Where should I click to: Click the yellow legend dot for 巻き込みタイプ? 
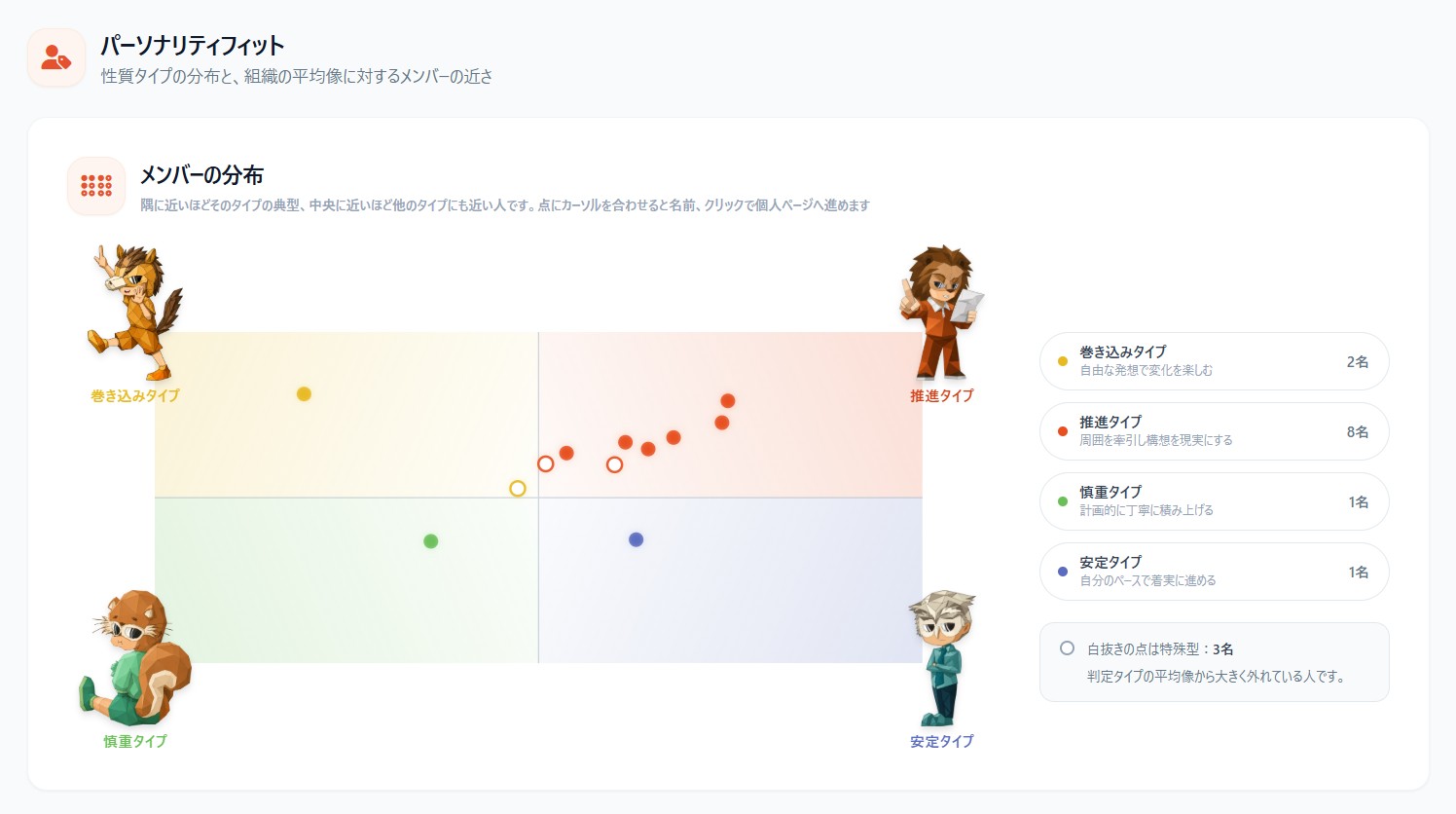tap(1063, 361)
